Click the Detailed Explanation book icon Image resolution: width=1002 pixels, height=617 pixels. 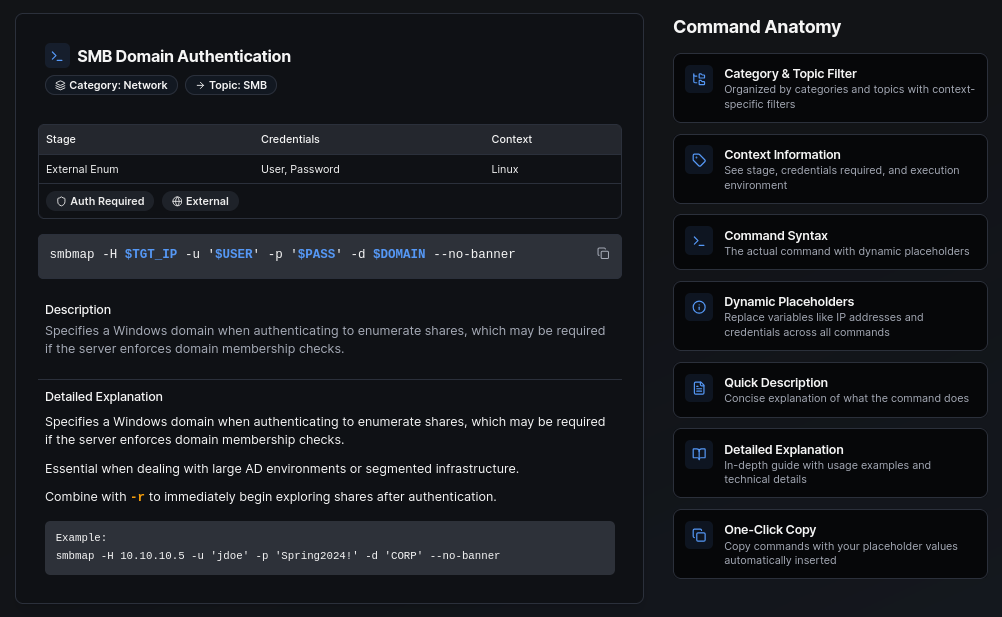(x=698, y=454)
